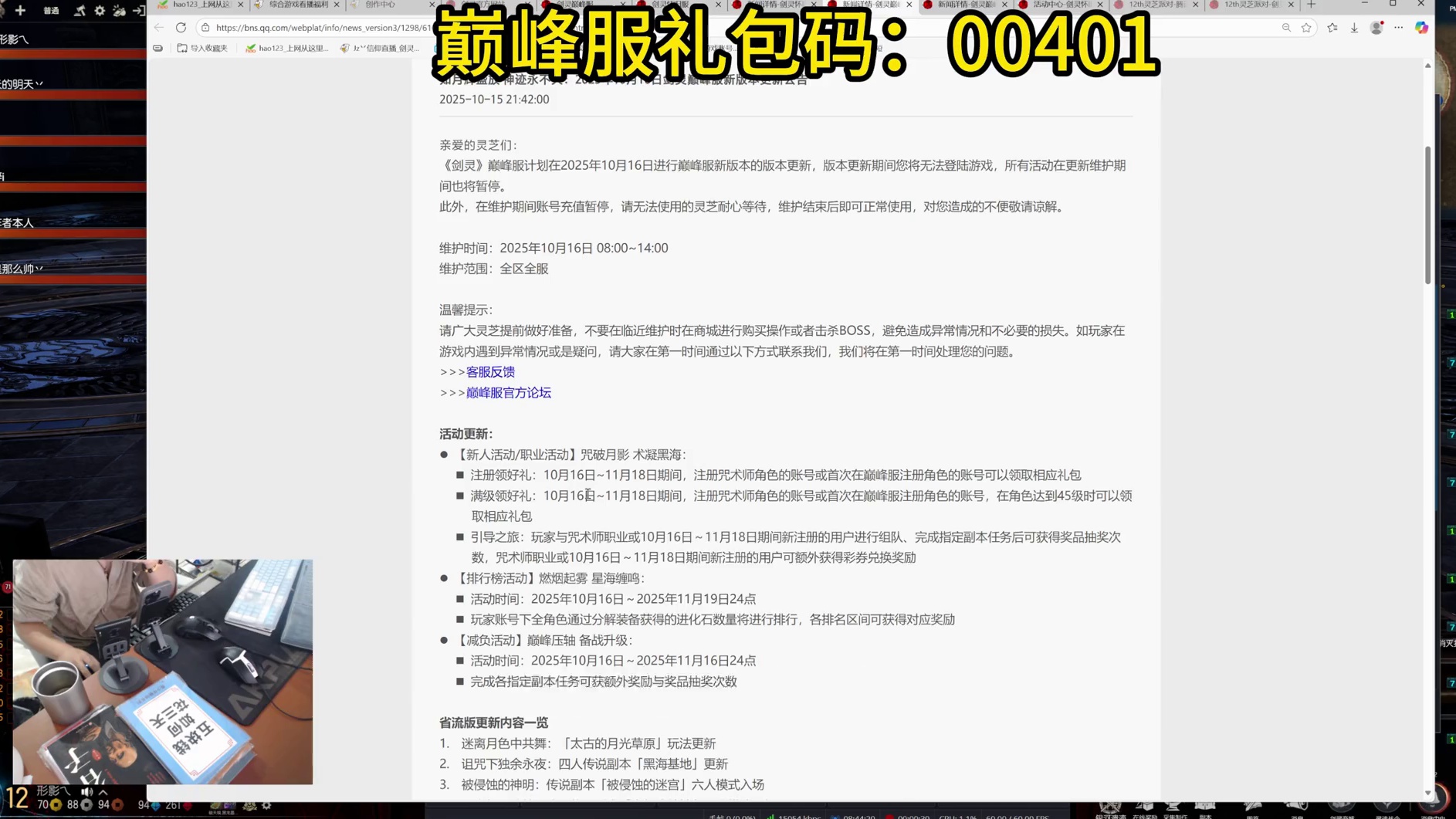Open the 客服反馈 link

490,372
